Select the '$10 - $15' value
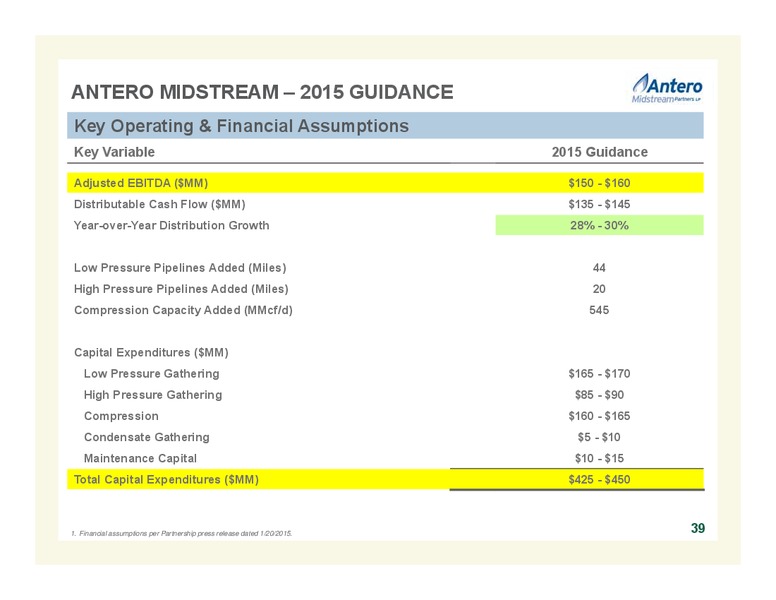Viewport: 776px width, 600px height. pyautogui.click(x=599, y=459)
